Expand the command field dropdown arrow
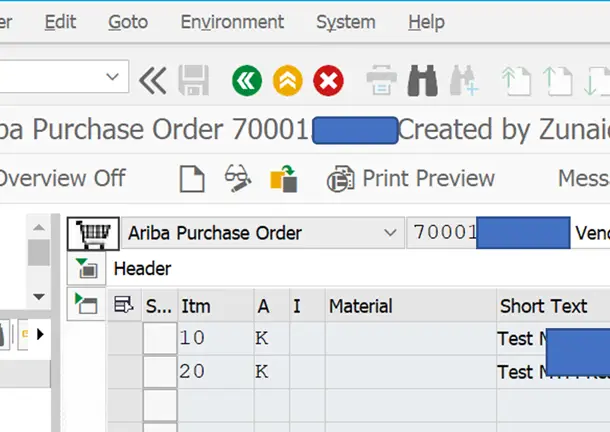This screenshot has height=432, width=610. click(x=112, y=77)
